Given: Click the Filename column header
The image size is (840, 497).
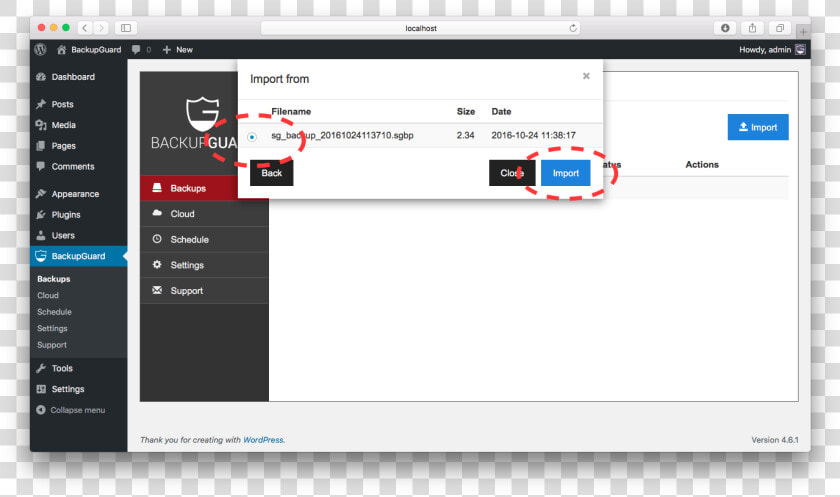Looking at the screenshot, I should (x=291, y=111).
